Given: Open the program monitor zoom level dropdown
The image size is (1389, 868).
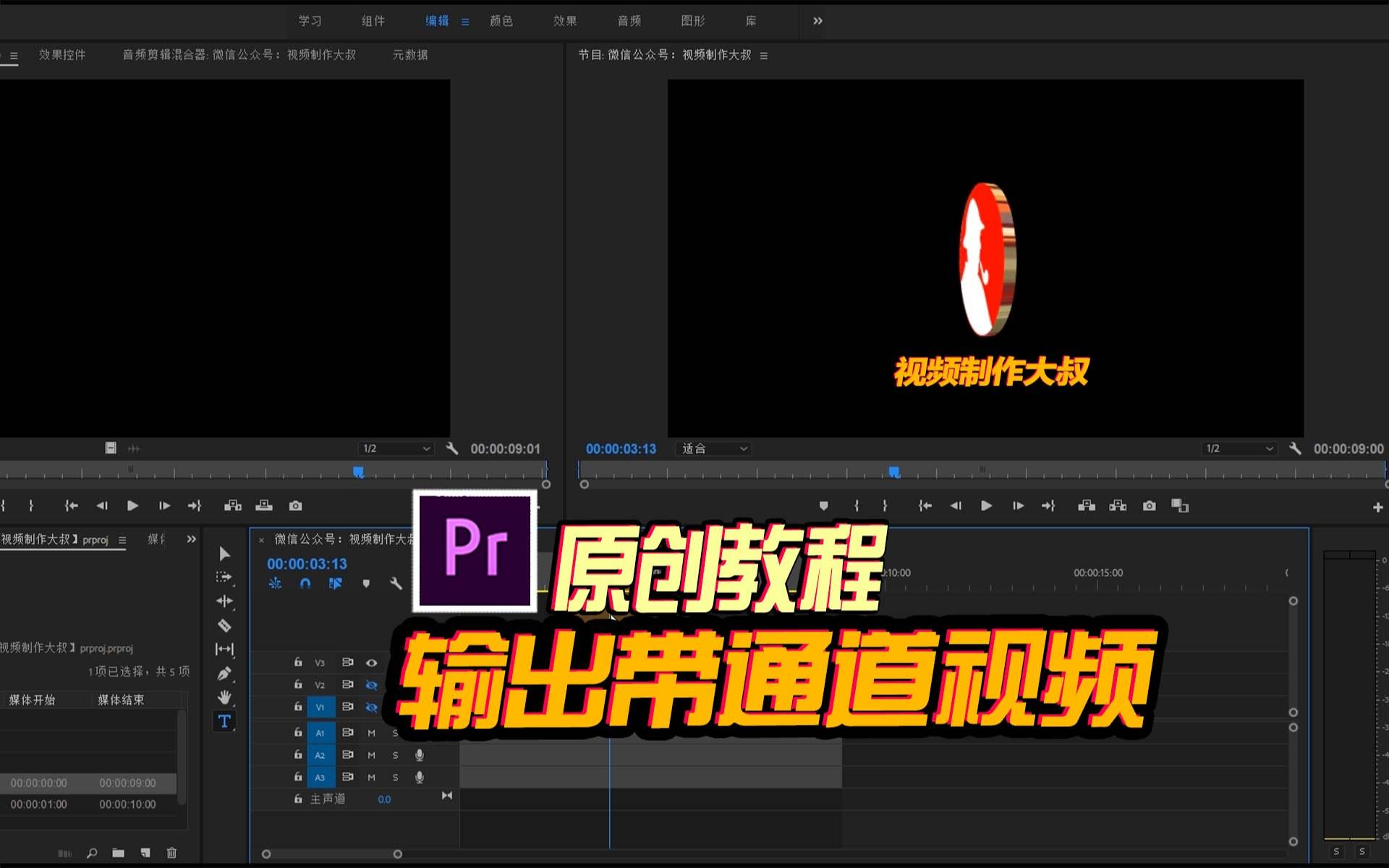Looking at the screenshot, I should coord(1239,448).
